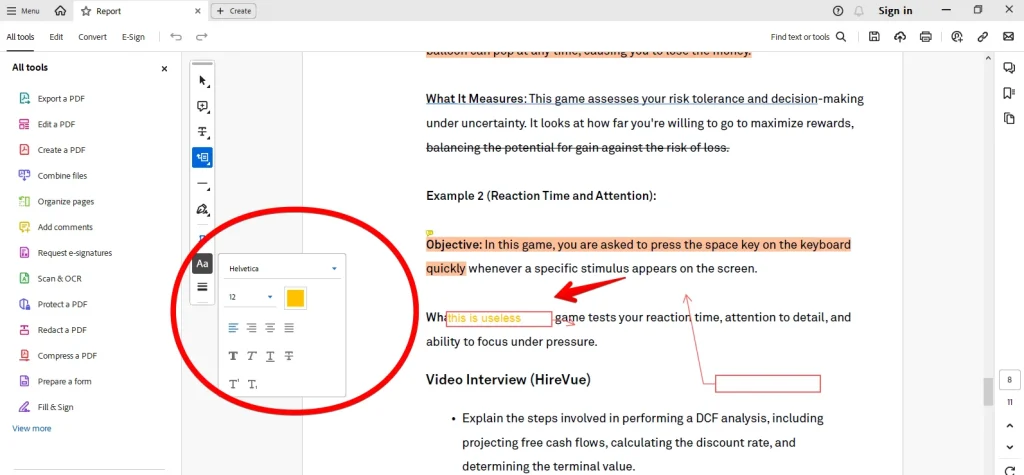Click the View more link
1024x475 pixels.
pyautogui.click(x=31, y=429)
